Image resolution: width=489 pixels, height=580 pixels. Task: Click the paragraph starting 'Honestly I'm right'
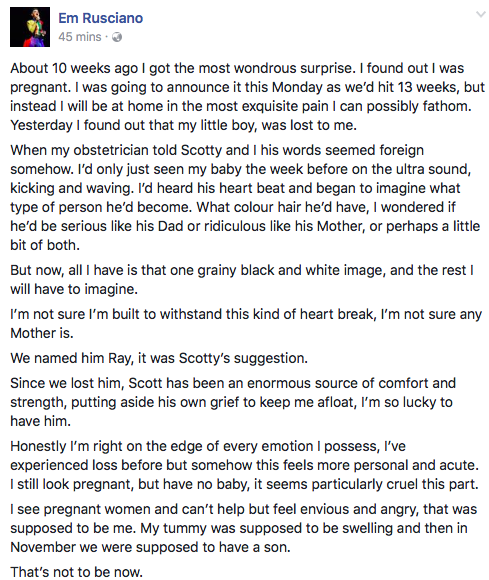244,465
